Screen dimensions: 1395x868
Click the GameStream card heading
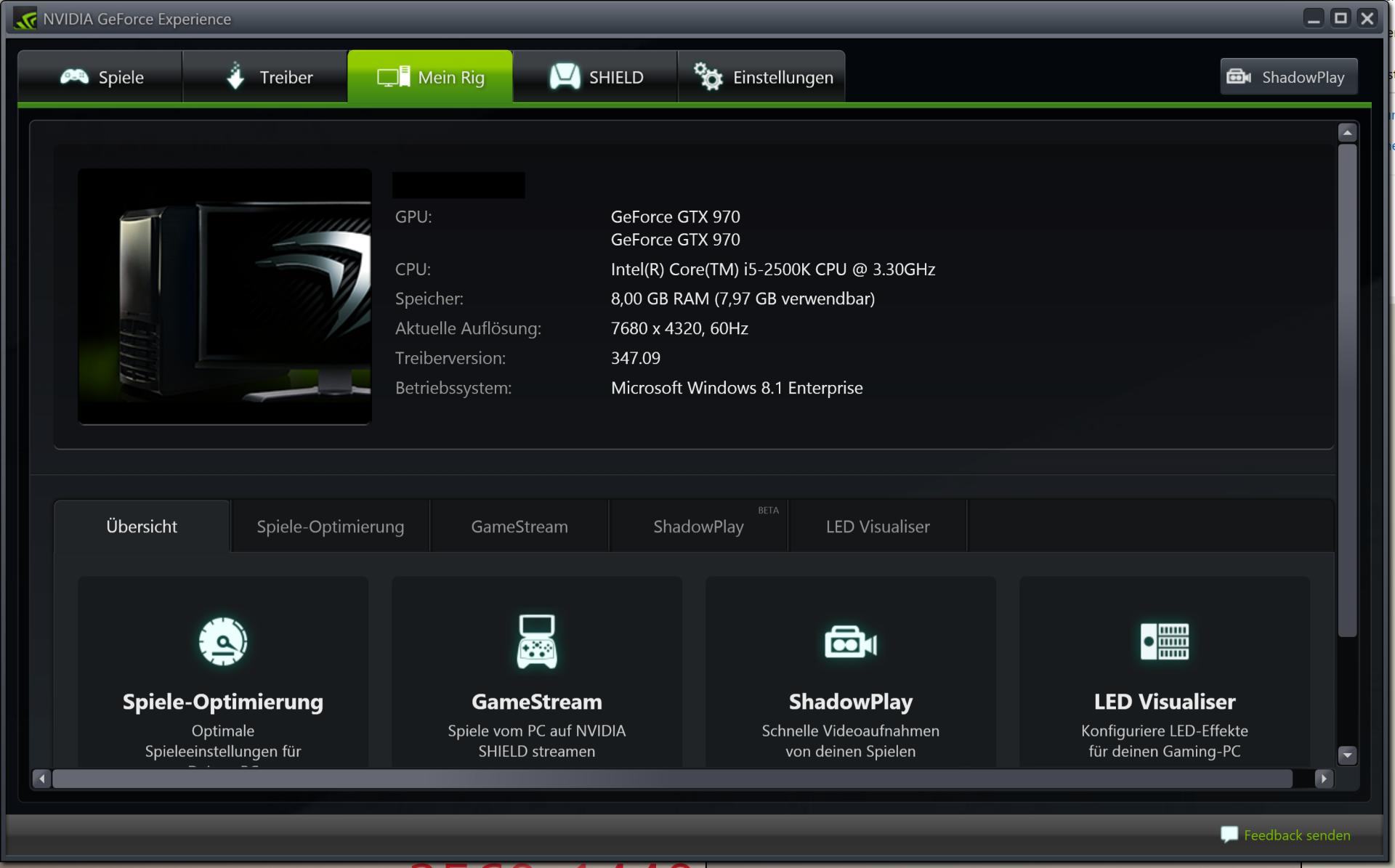click(537, 702)
